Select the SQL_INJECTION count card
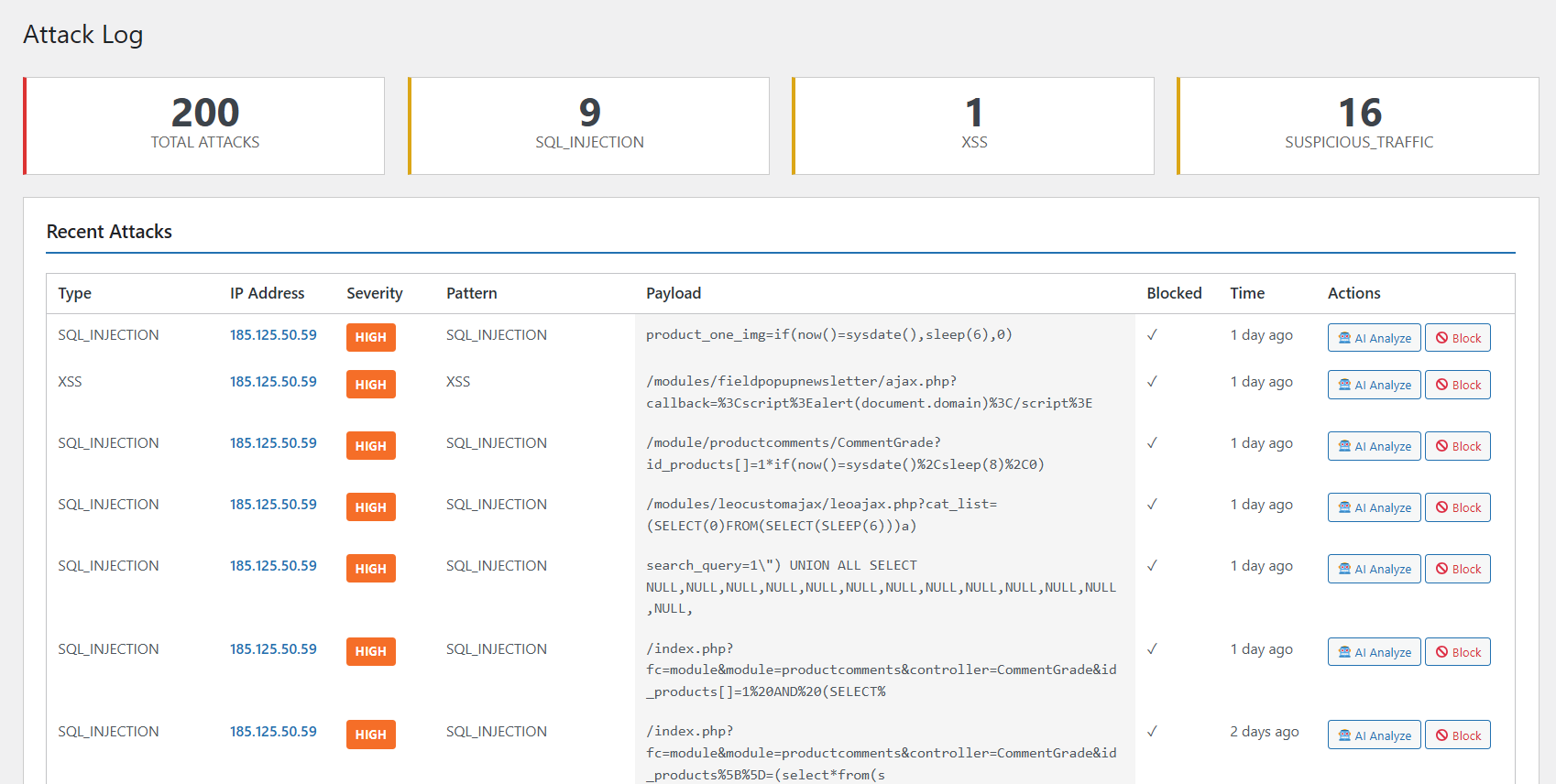The width and height of the screenshot is (1556, 784). point(589,125)
